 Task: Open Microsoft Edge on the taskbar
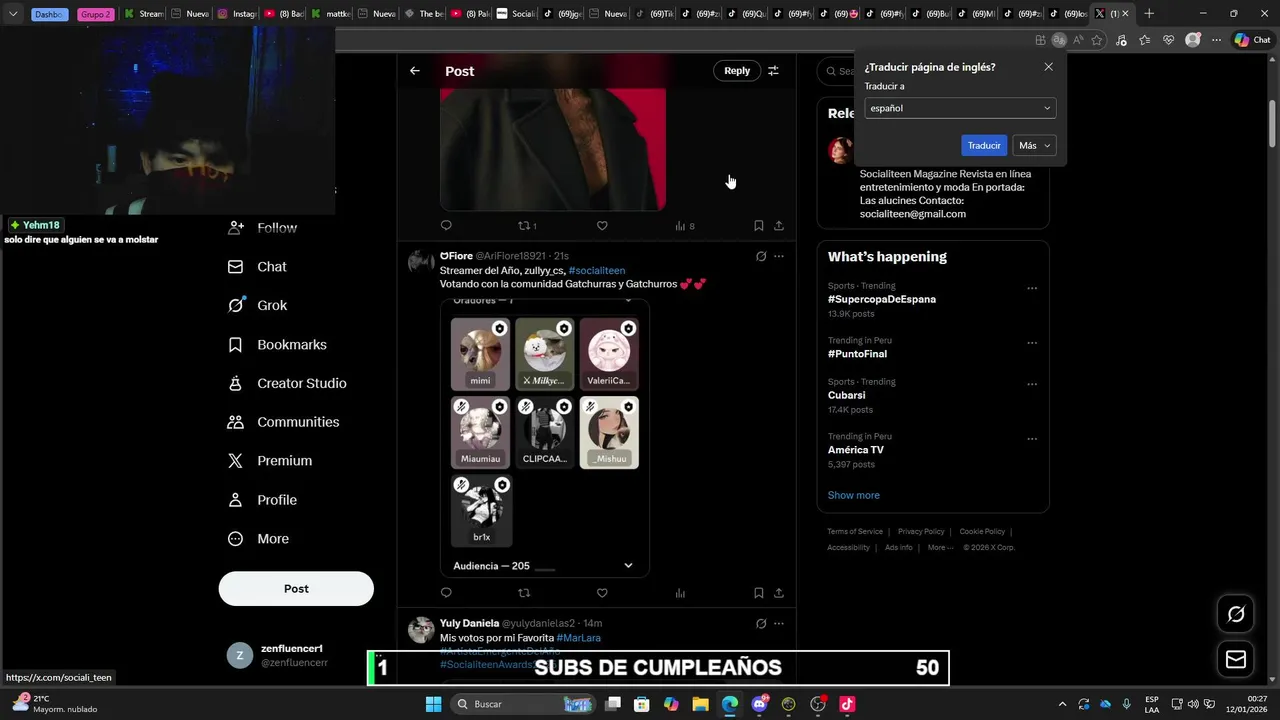730,704
